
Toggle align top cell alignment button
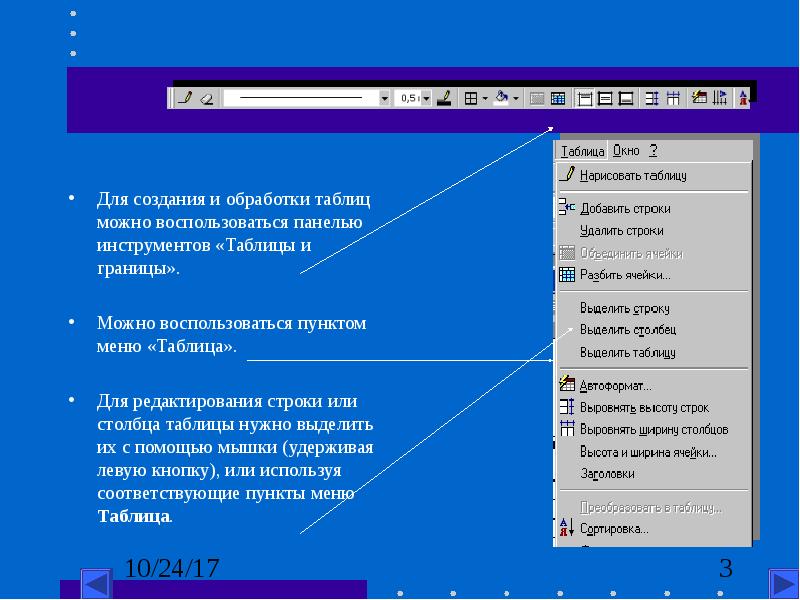point(585,98)
